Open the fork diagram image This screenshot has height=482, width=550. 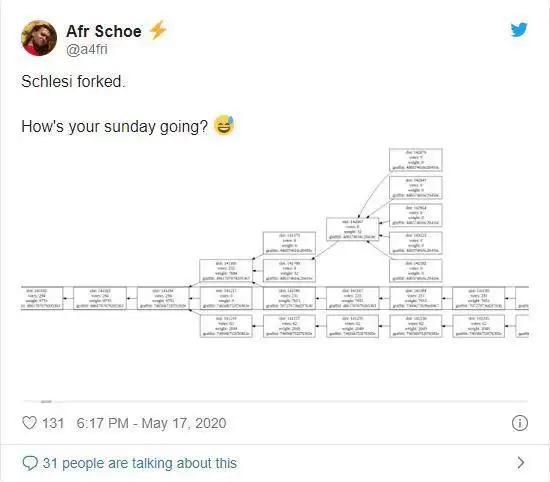coord(275,244)
